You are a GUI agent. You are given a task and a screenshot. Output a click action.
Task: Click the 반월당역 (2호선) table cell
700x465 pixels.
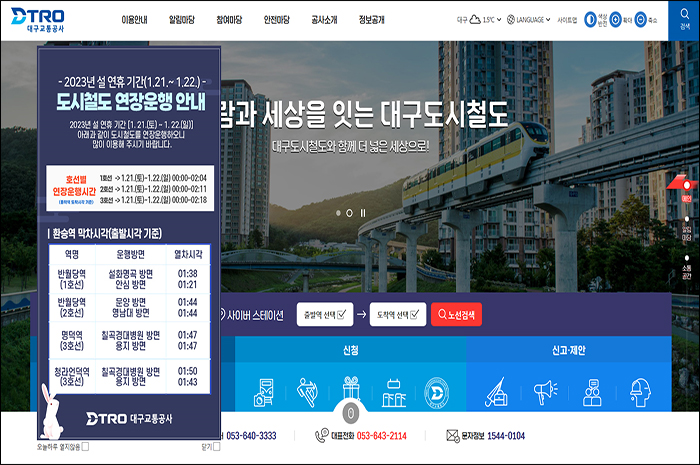pos(72,307)
